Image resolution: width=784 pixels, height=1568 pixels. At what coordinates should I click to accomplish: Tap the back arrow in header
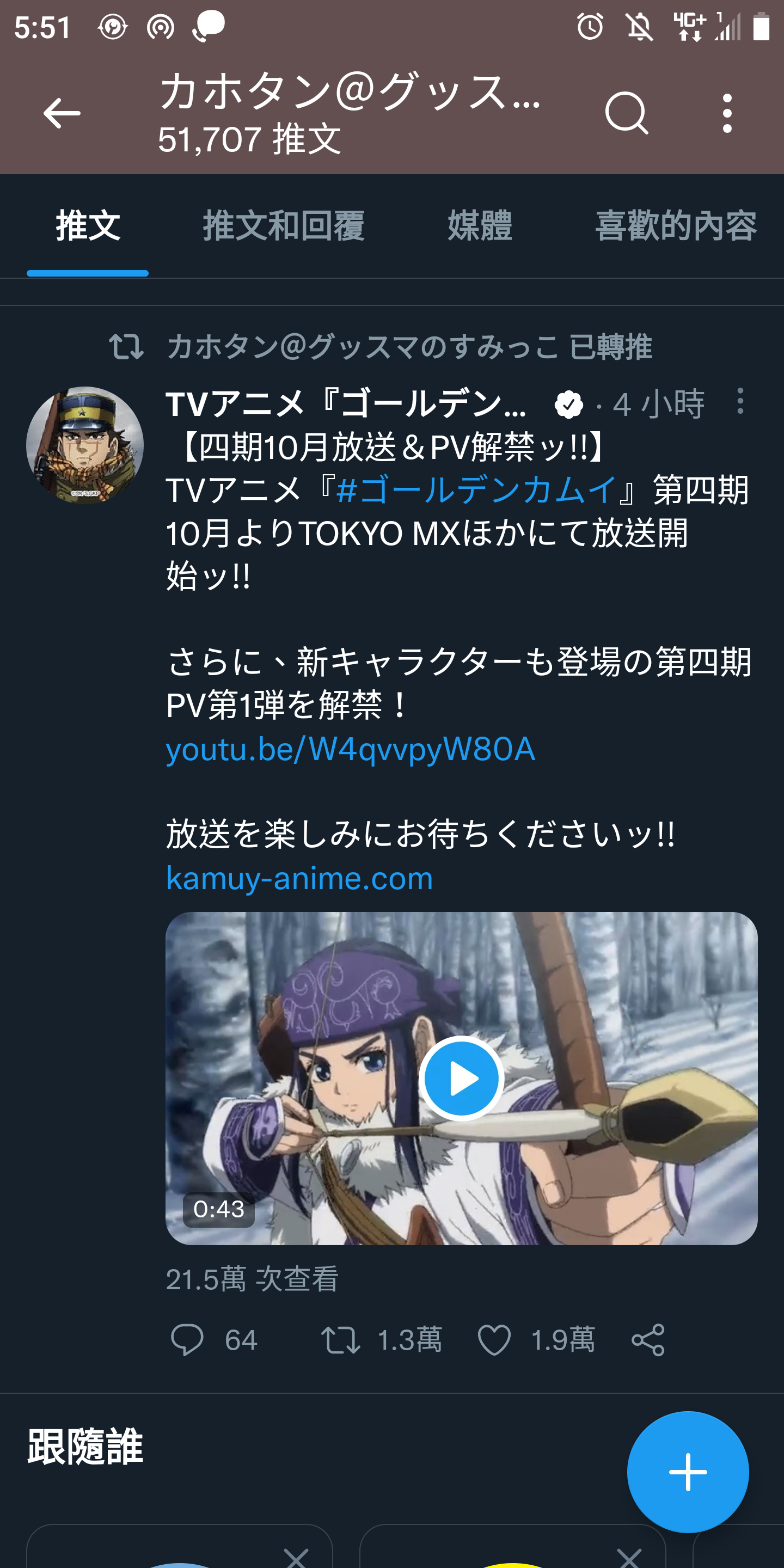coord(62,113)
